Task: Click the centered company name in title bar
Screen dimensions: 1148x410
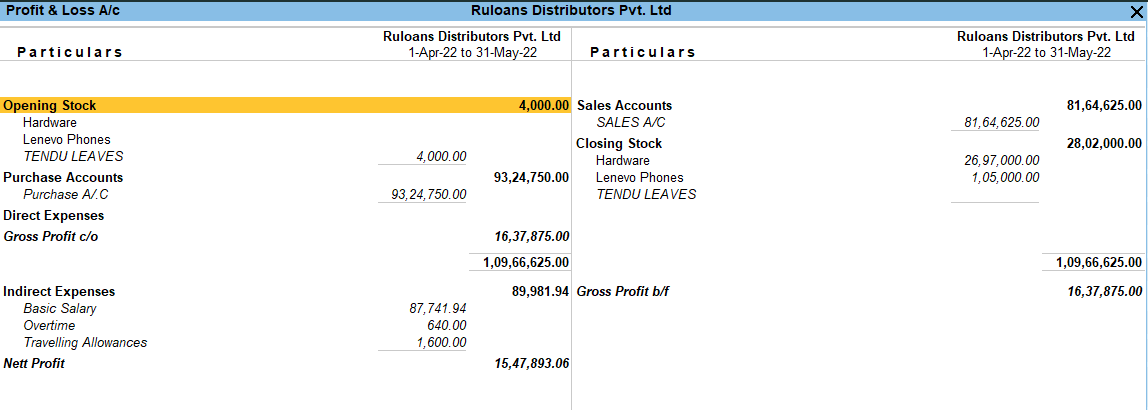Action: (x=572, y=10)
